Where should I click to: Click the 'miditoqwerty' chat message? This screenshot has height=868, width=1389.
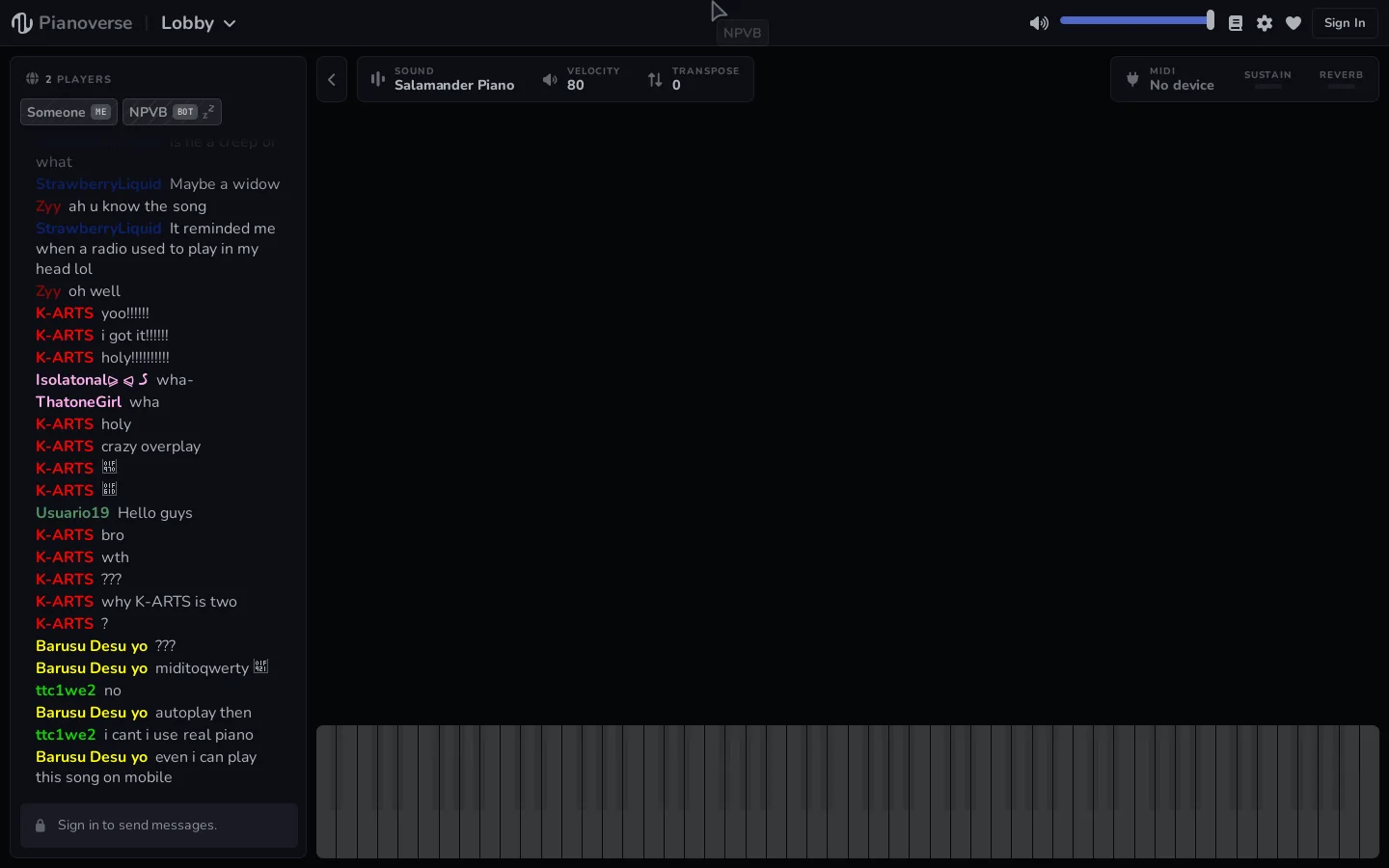(x=211, y=668)
